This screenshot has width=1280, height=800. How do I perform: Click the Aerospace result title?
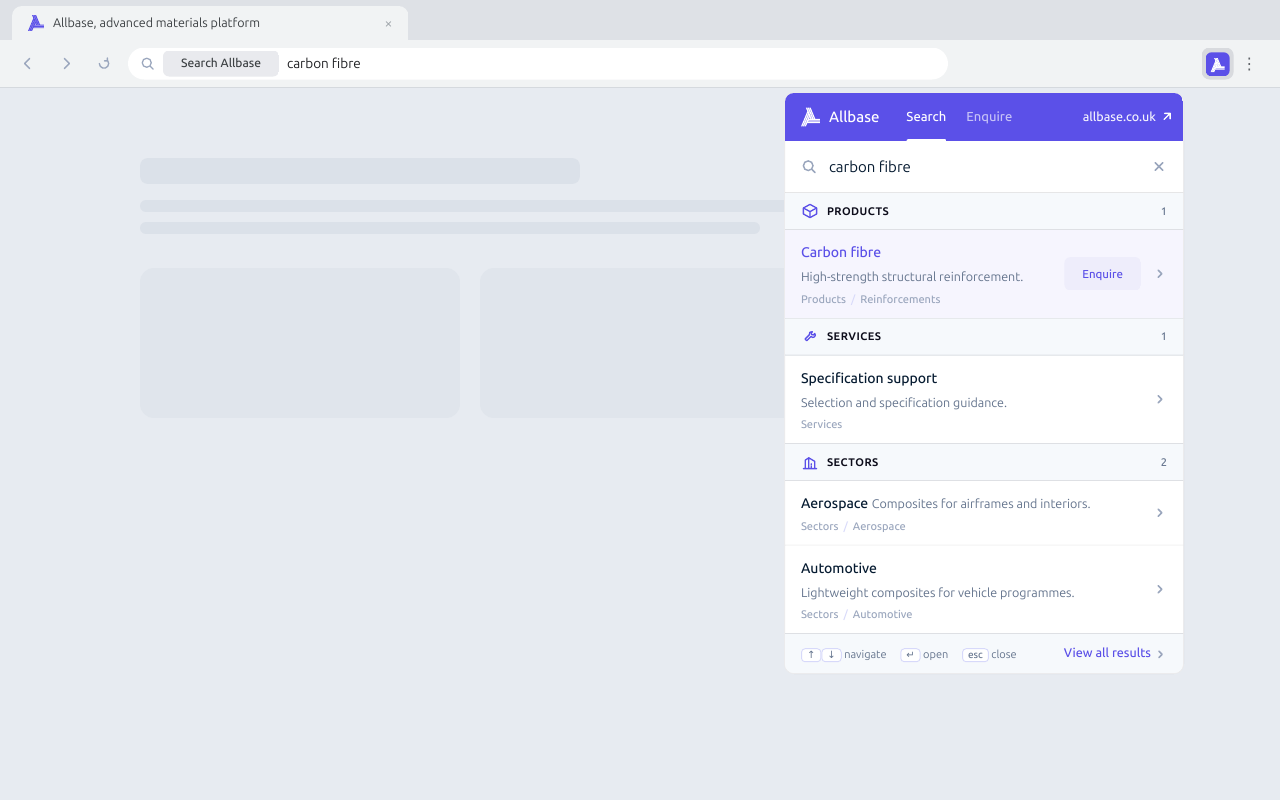(x=834, y=503)
